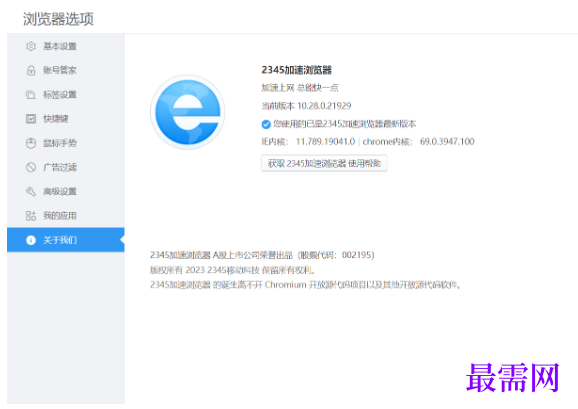The height and width of the screenshot is (409, 578).
Task: Click the Chromium open source credit line
Action: (306, 285)
